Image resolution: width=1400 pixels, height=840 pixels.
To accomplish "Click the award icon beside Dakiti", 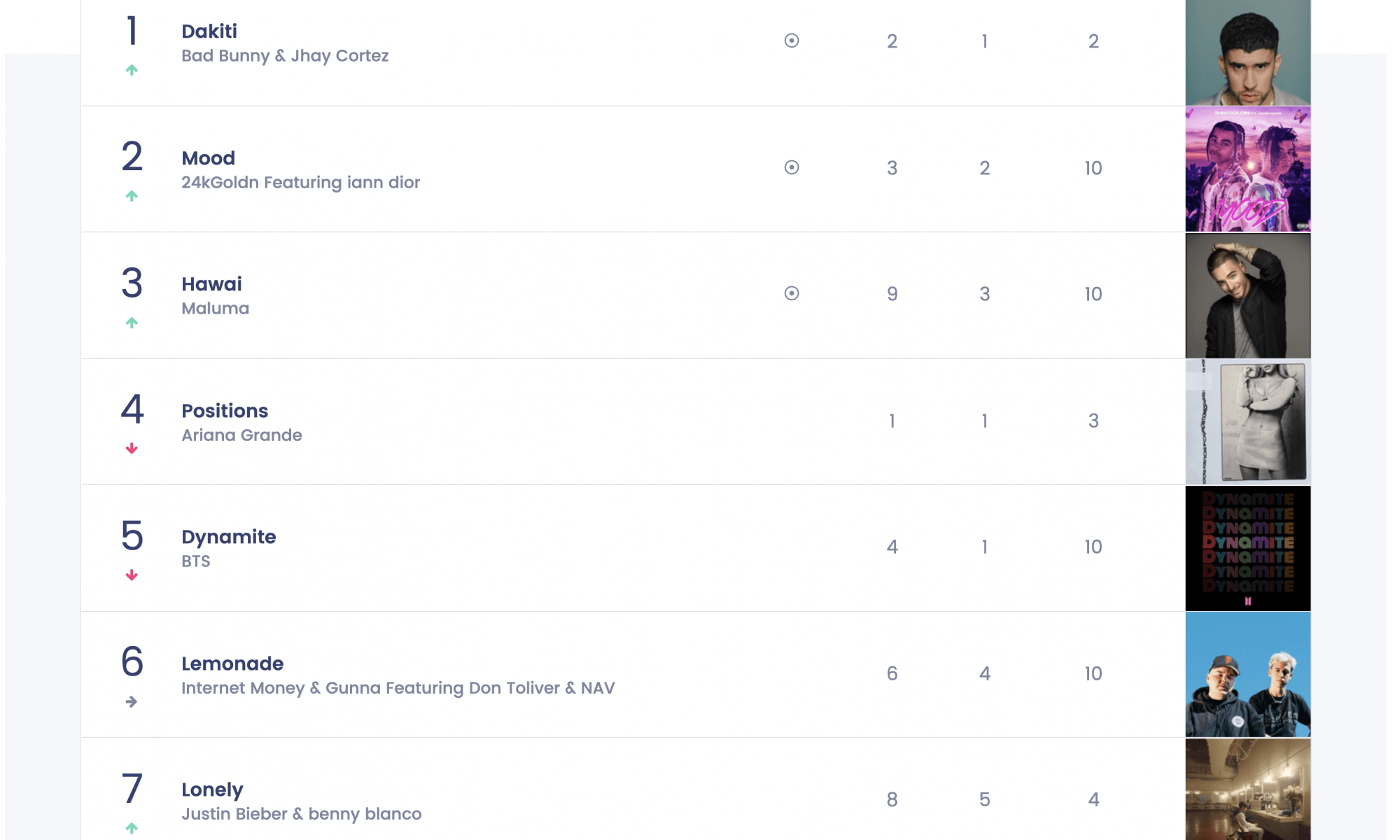I will click(792, 41).
